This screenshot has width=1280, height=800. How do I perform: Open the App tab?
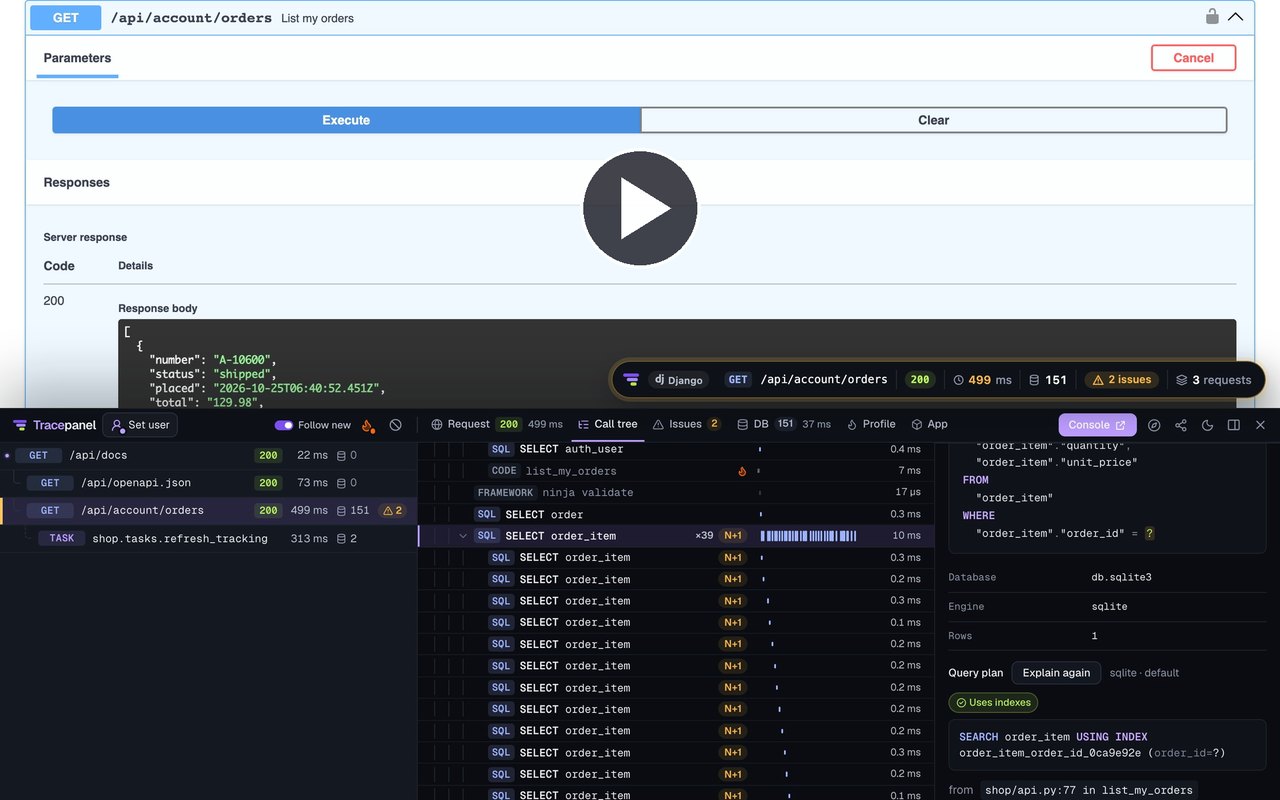(x=929, y=424)
